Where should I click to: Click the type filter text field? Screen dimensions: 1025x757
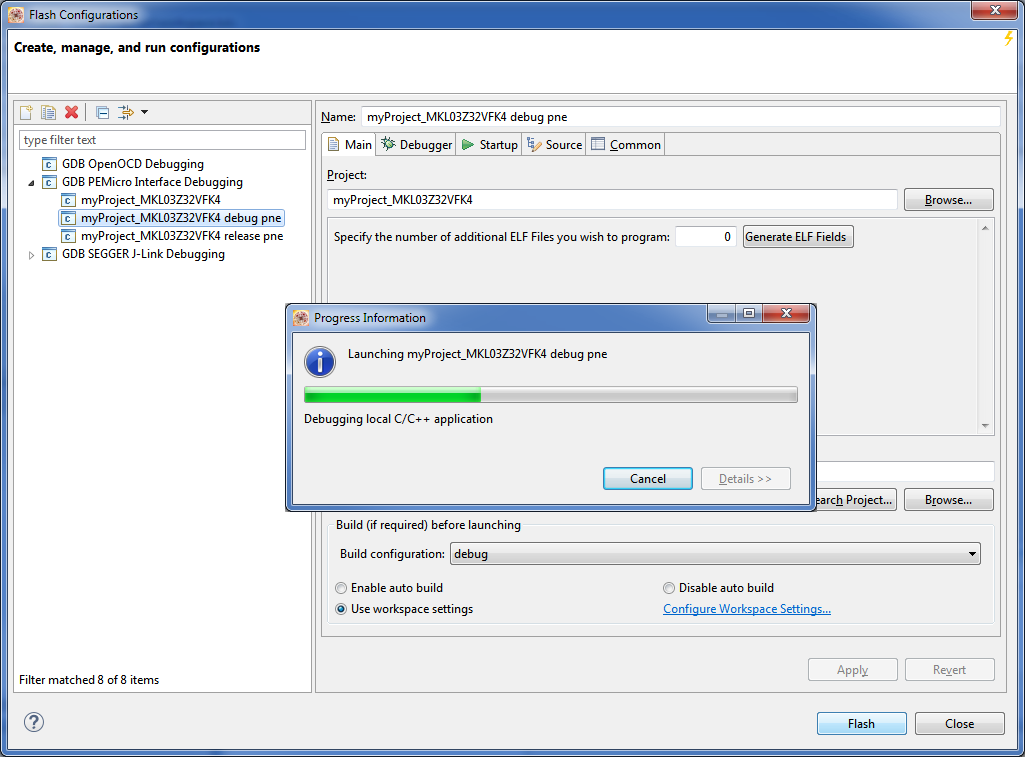click(x=162, y=140)
